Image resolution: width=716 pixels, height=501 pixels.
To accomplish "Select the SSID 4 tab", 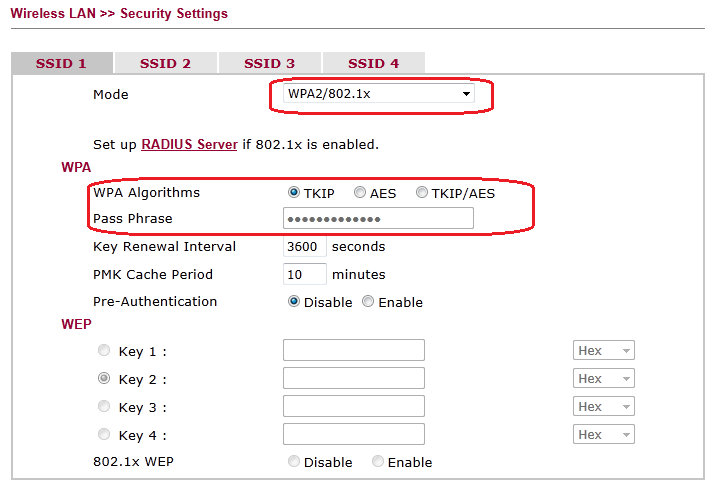I will pos(374,63).
